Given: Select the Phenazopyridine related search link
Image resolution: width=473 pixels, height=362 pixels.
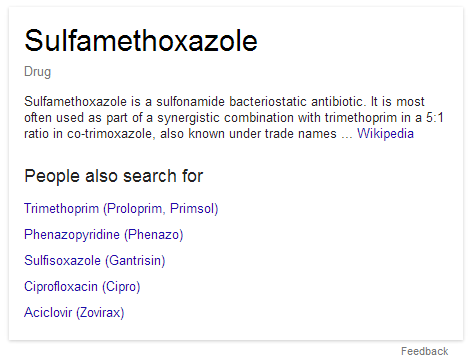Looking at the screenshot, I should click(104, 235).
